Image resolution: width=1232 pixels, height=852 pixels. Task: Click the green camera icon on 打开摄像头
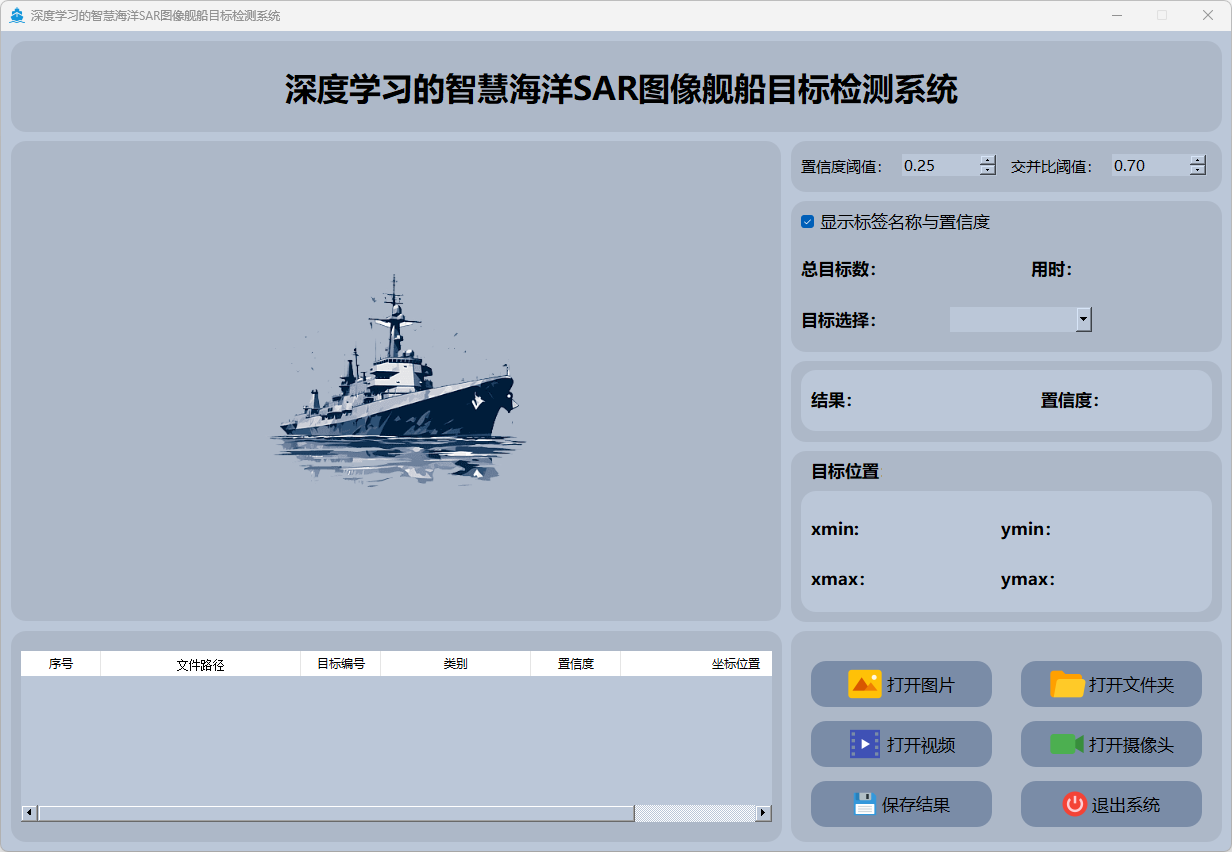click(1067, 744)
